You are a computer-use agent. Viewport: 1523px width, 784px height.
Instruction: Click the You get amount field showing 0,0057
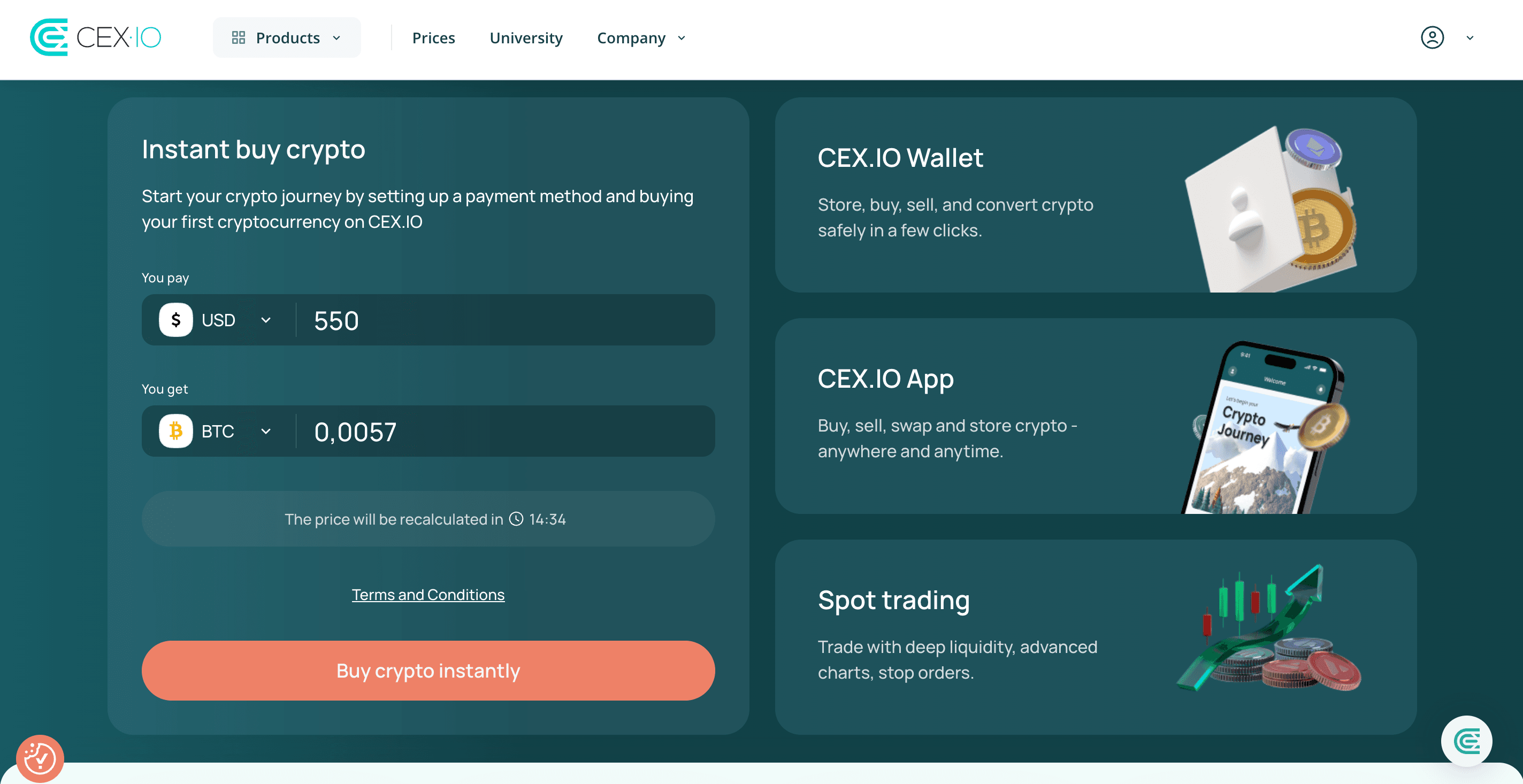tap(506, 431)
